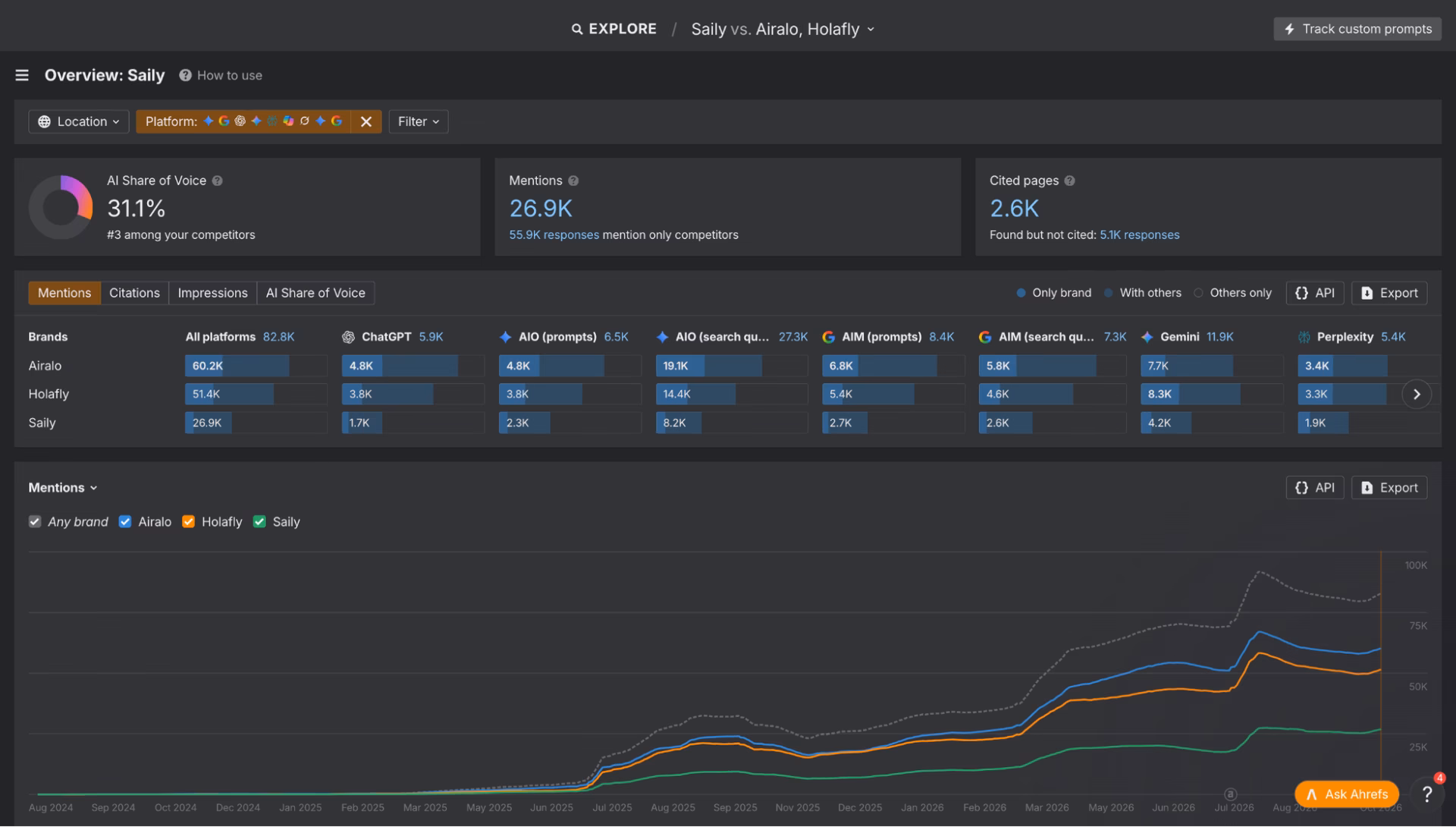Click Export in the brands table header

pos(1389,293)
